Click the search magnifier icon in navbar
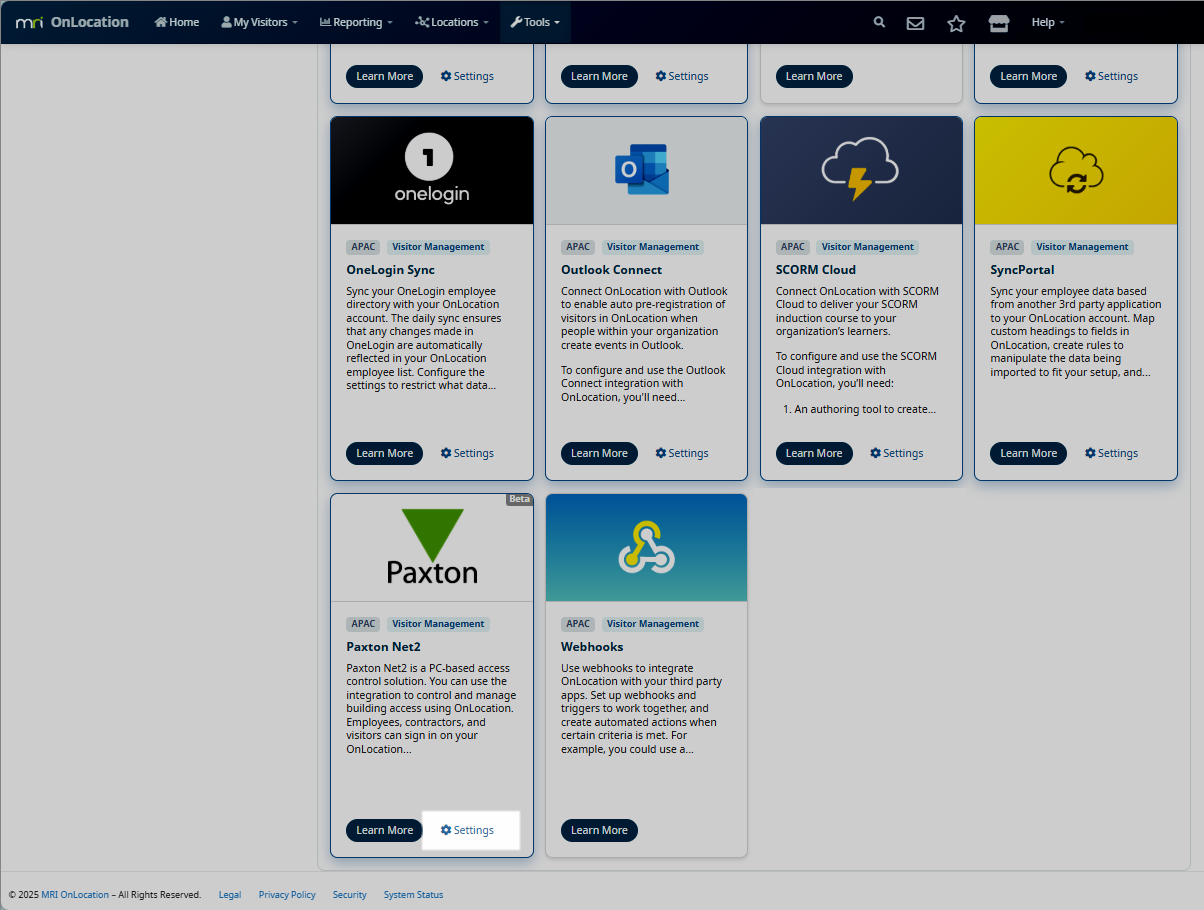 (879, 22)
